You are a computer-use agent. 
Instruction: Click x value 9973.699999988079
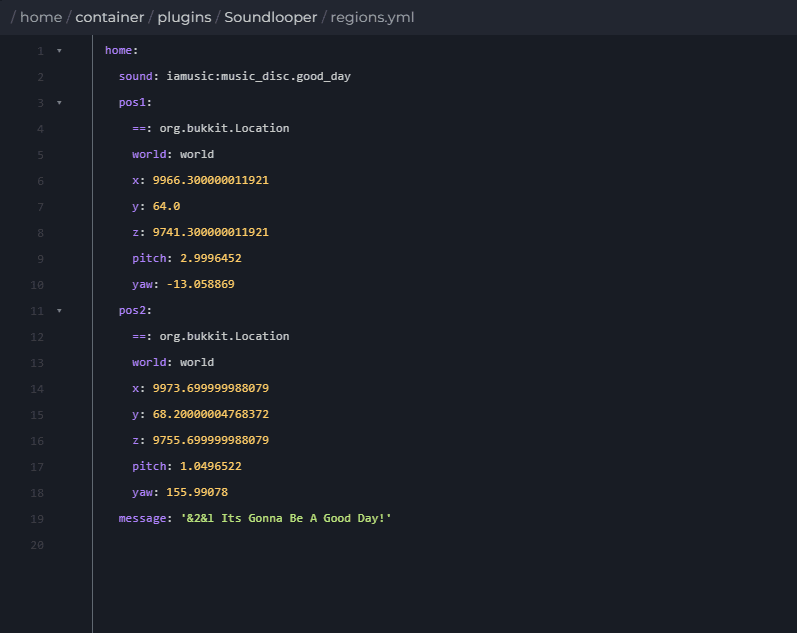point(210,388)
